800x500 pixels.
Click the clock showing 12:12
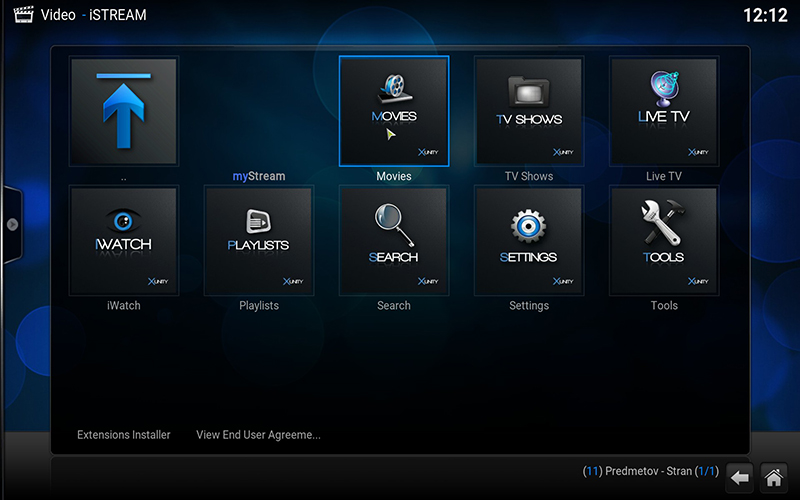(765, 16)
